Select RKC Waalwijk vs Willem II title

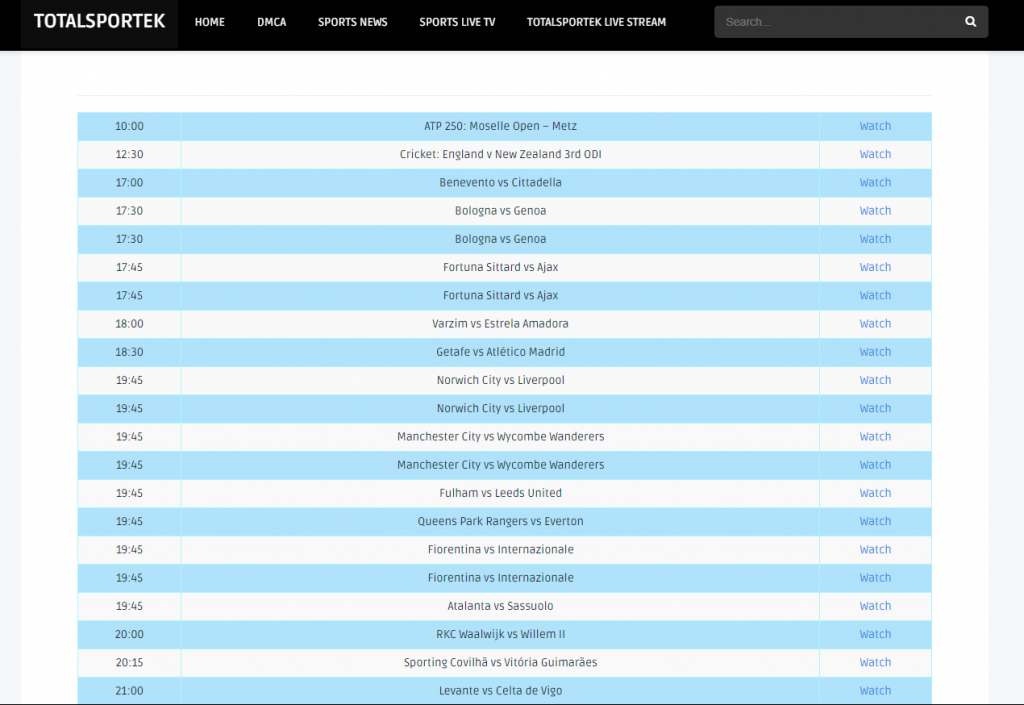500,634
